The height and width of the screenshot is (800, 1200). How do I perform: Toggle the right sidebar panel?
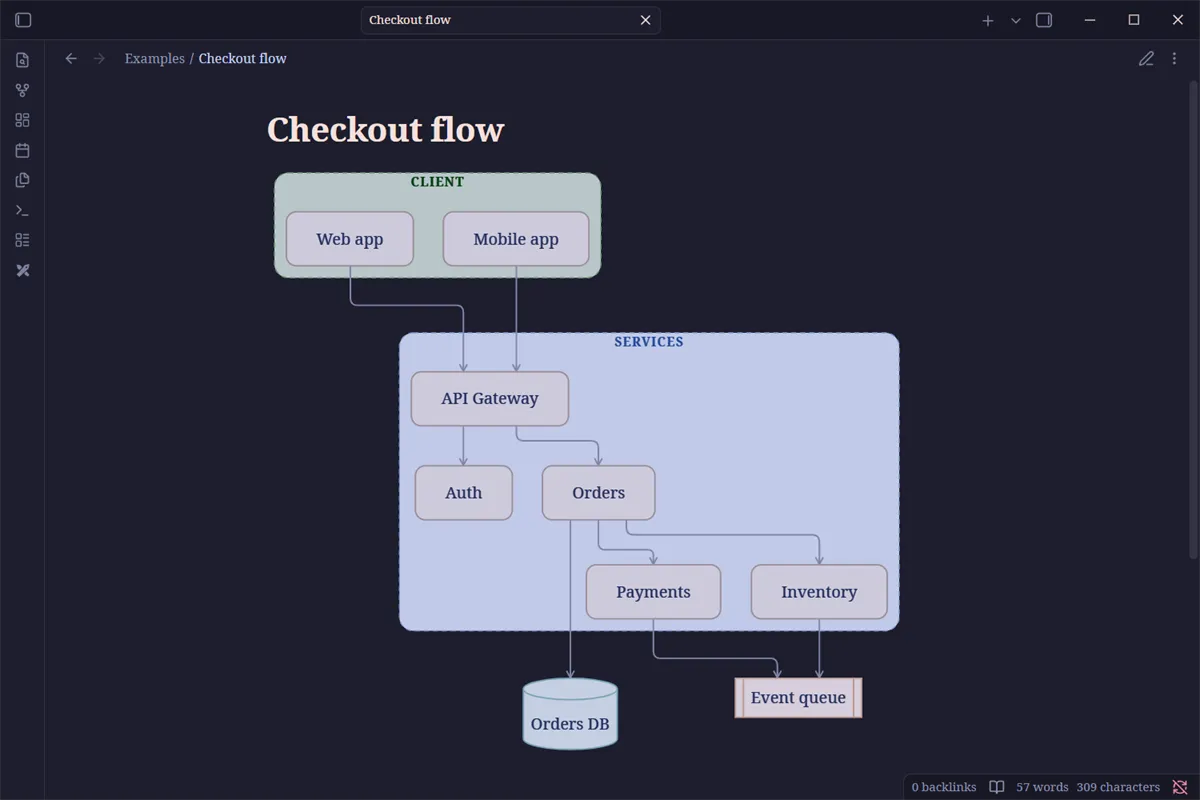(1044, 20)
